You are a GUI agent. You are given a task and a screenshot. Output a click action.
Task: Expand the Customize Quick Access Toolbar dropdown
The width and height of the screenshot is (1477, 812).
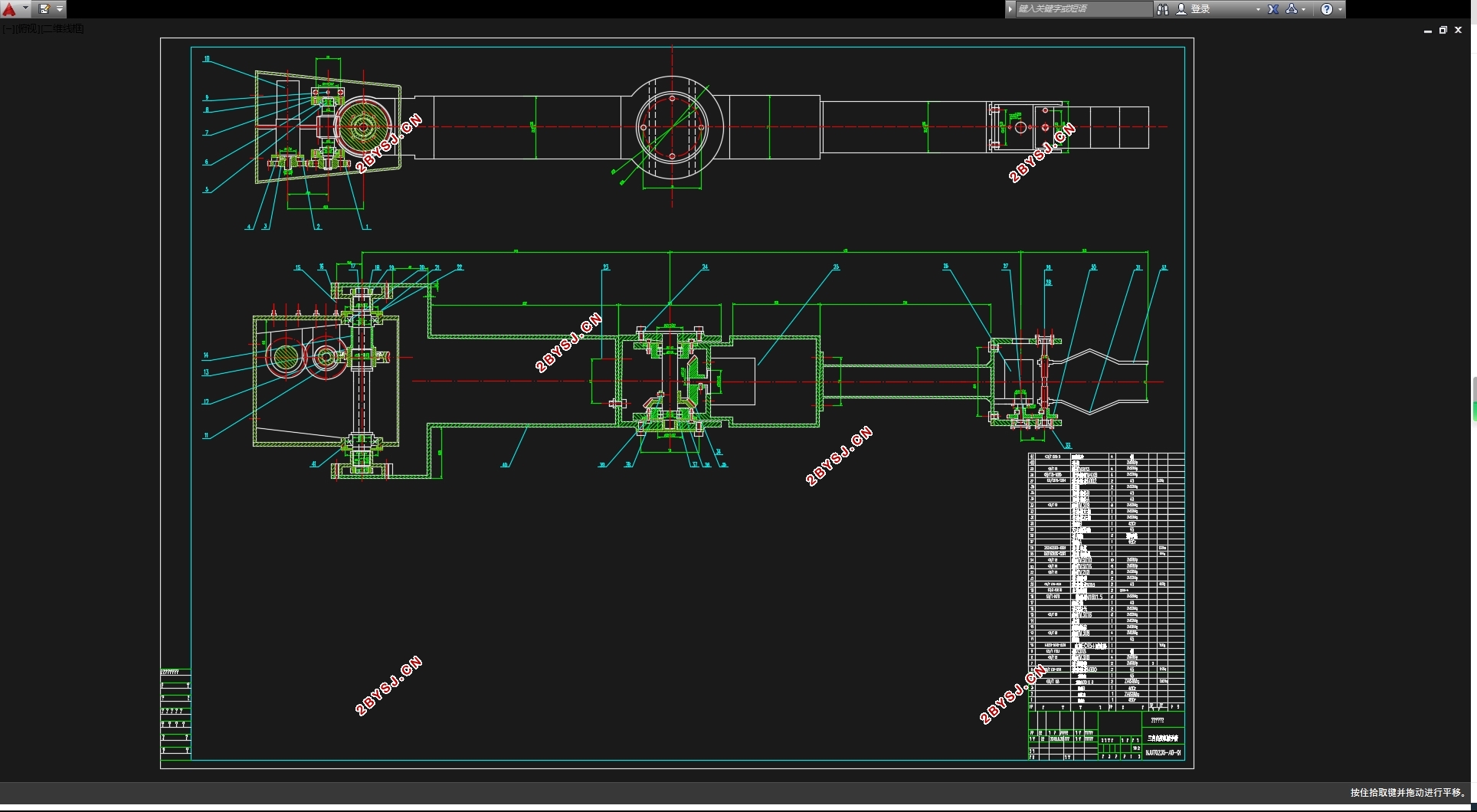tap(60, 9)
